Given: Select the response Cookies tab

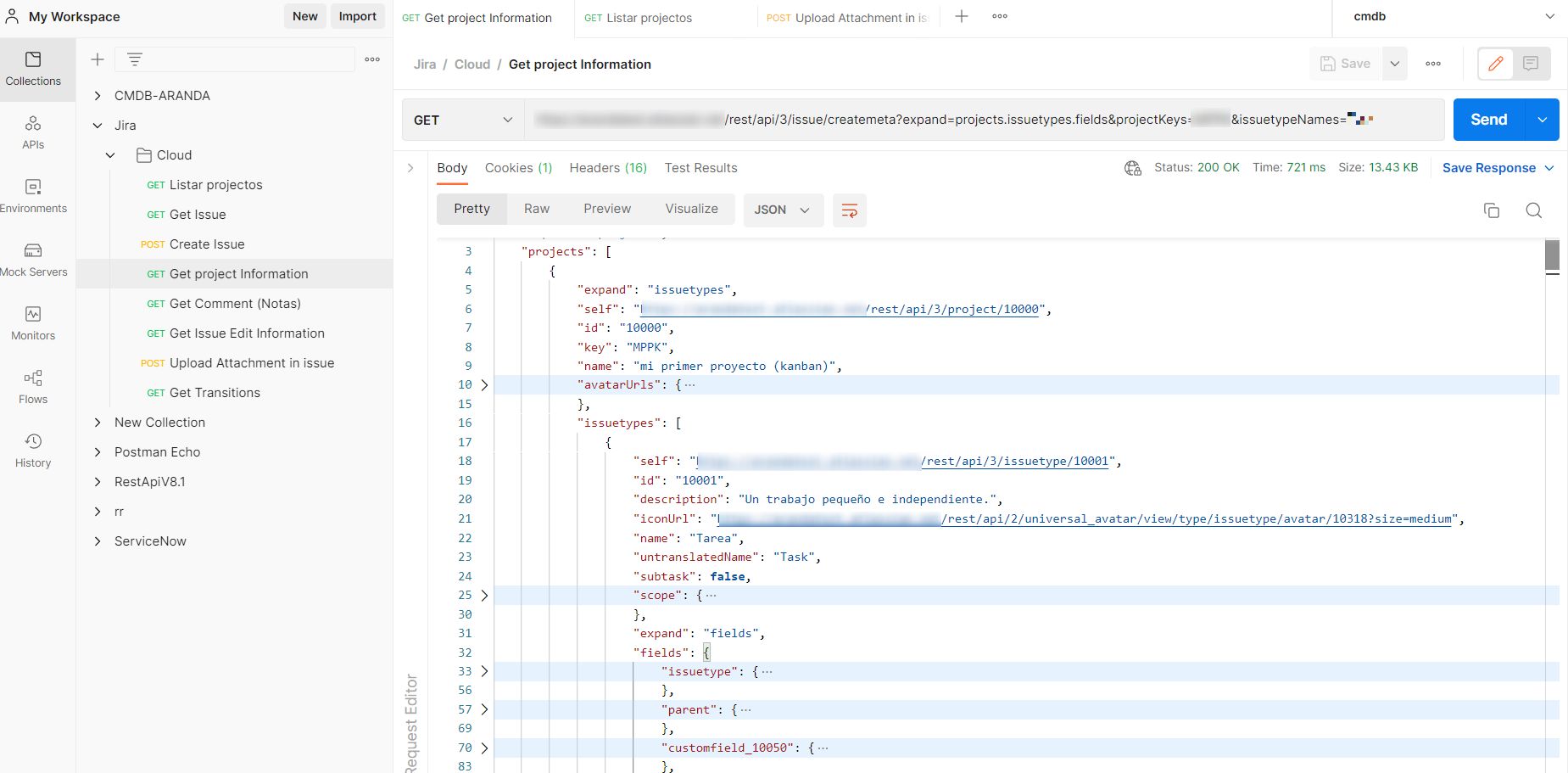Looking at the screenshot, I should 518,168.
